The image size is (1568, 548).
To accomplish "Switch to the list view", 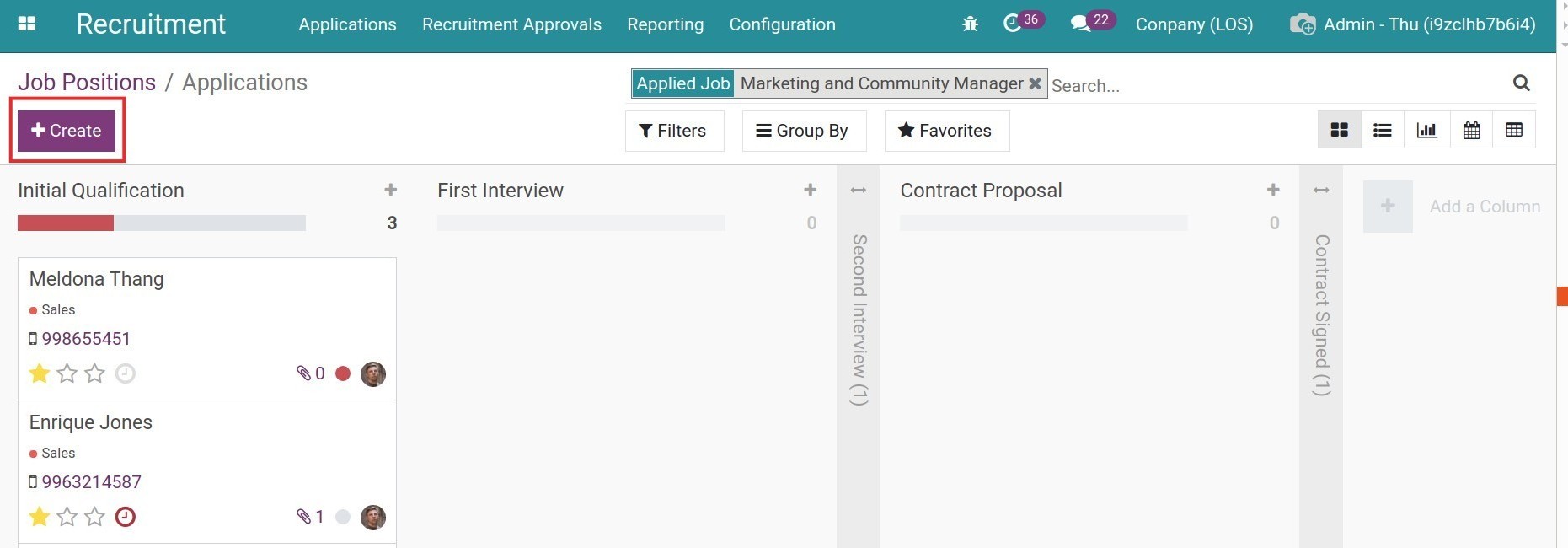I will tap(1382, 129).
